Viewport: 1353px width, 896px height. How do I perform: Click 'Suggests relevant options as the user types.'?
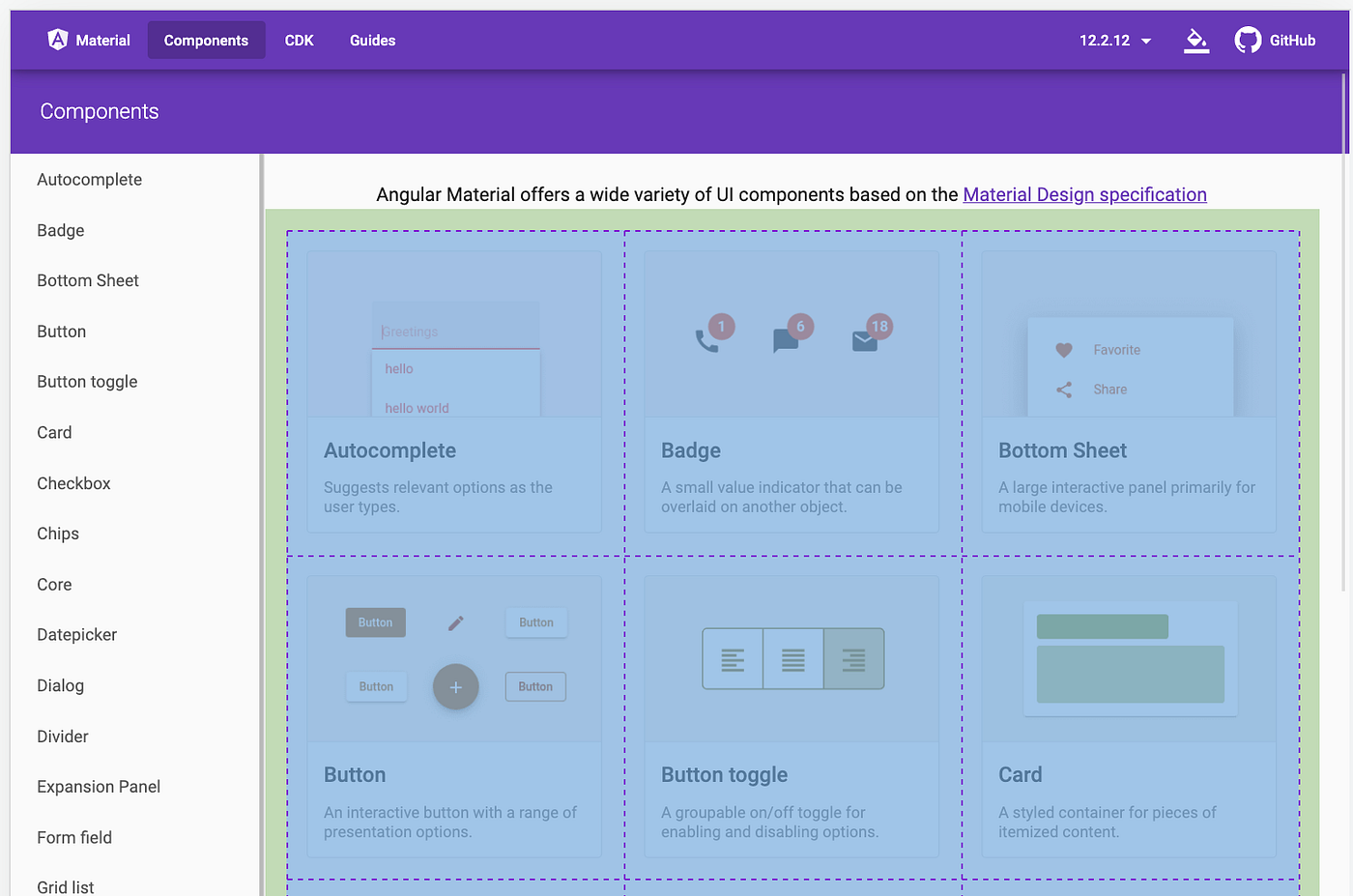click(x=438, y=497)
